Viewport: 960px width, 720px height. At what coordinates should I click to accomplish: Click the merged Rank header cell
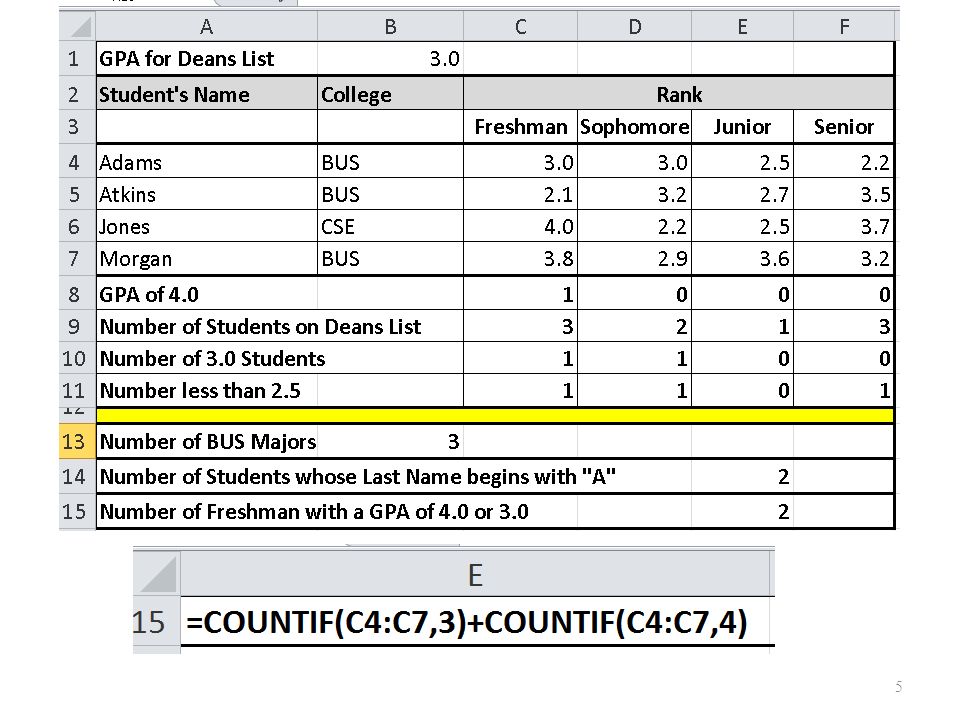click(678, 94)
